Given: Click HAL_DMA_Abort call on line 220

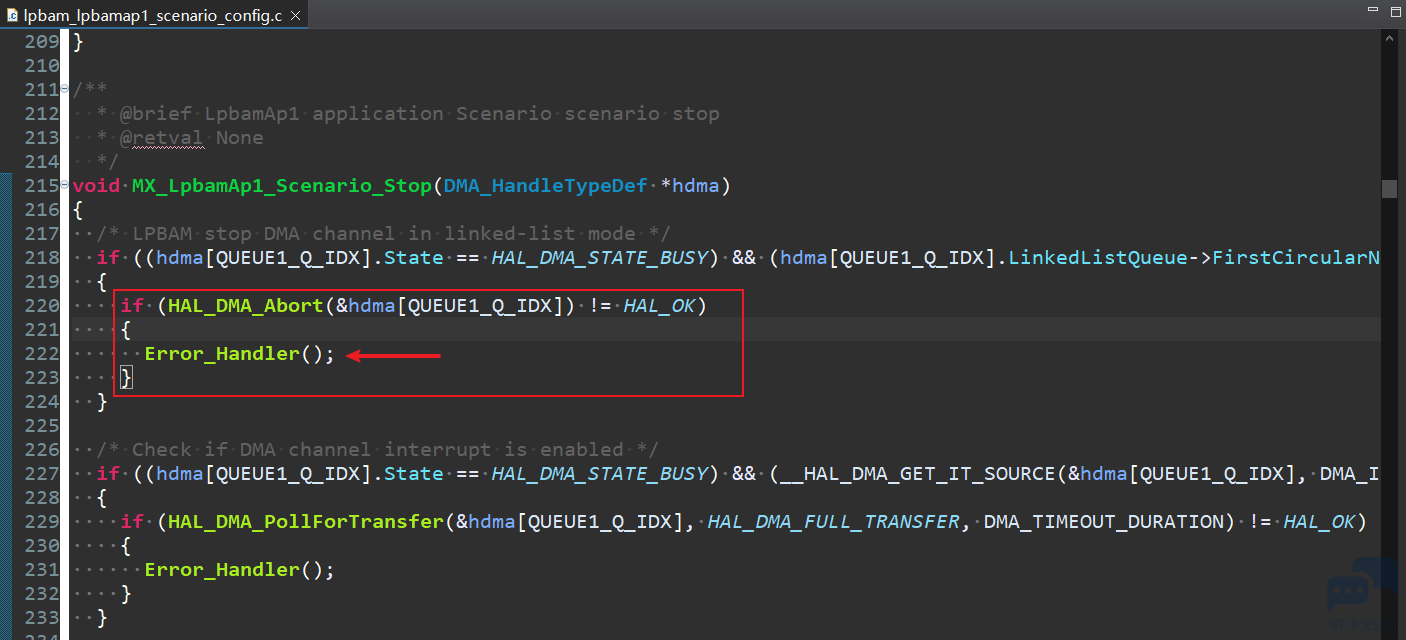Looking at the screenshot, I should pyautogui.click(x=246, y=306).
